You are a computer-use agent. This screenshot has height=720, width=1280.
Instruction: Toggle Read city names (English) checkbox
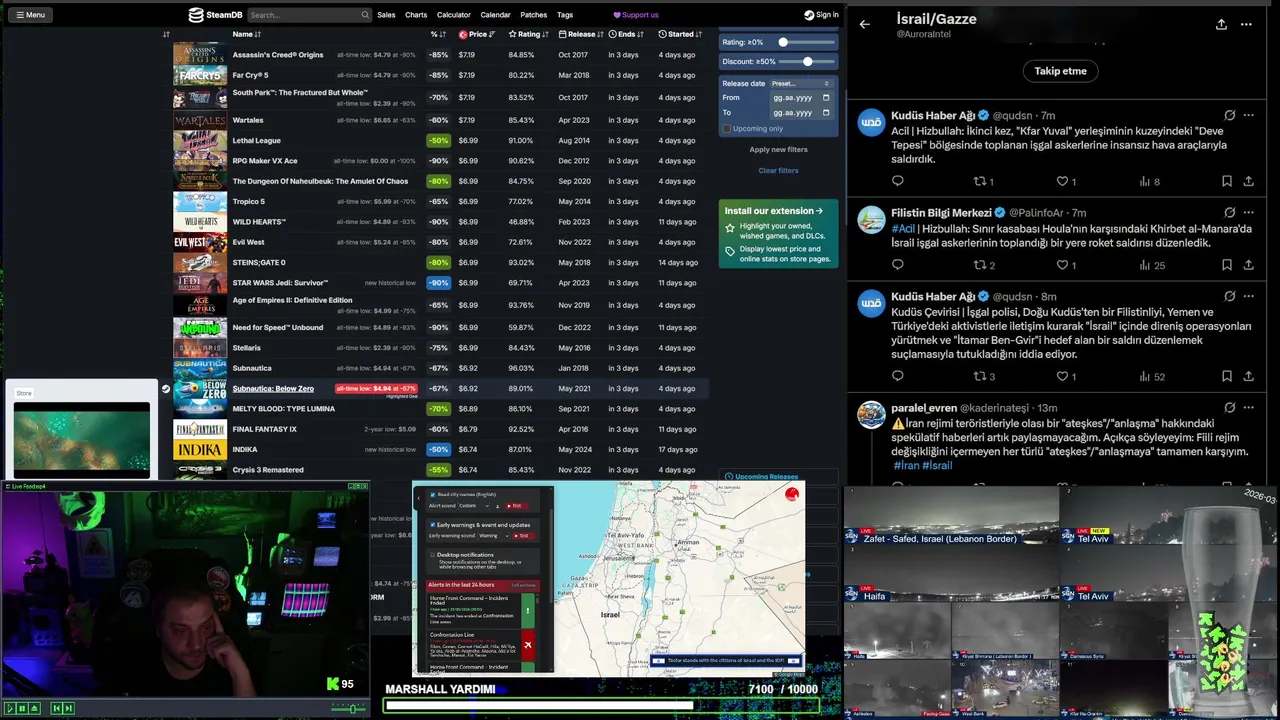432,495
